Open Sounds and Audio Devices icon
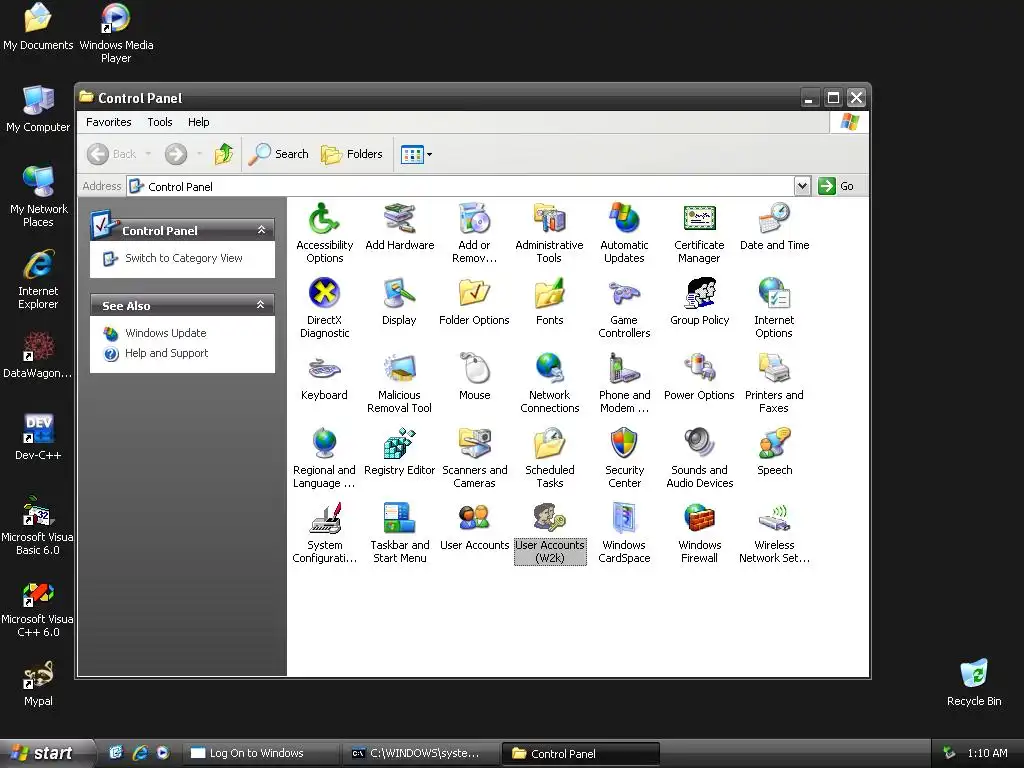 pos(699,458)
